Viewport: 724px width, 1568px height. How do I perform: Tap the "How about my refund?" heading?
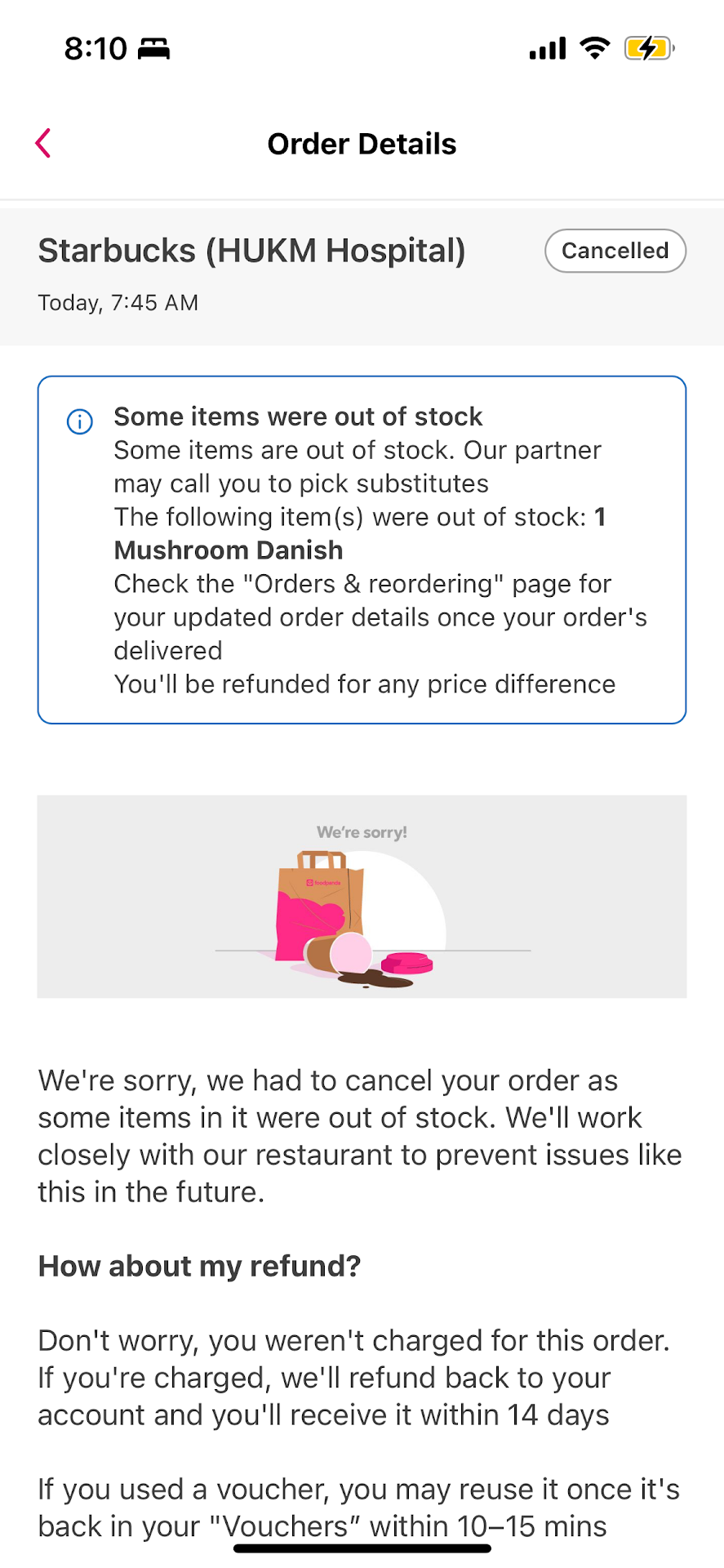point(199,1266)
